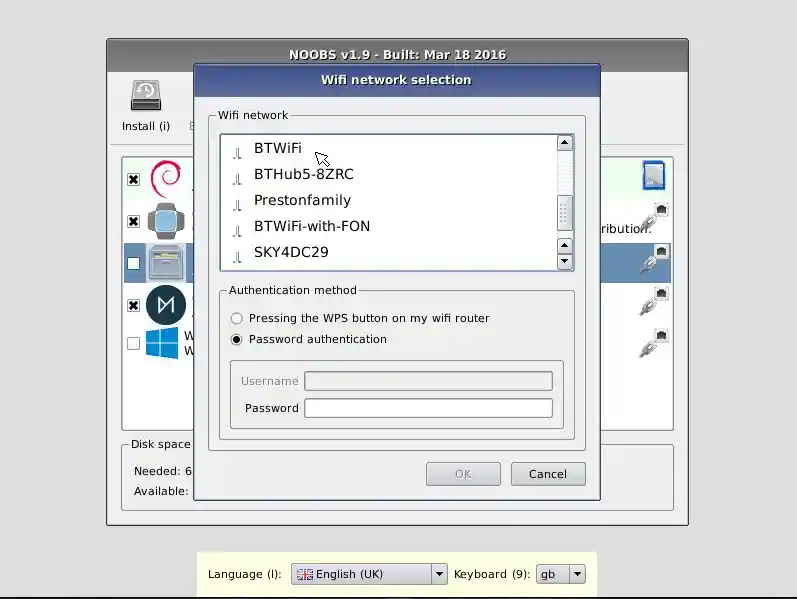The height and width of the screenshot is (599, 797).
Task: Click the Windows logo icon
Action: click(x=162, y=343)
